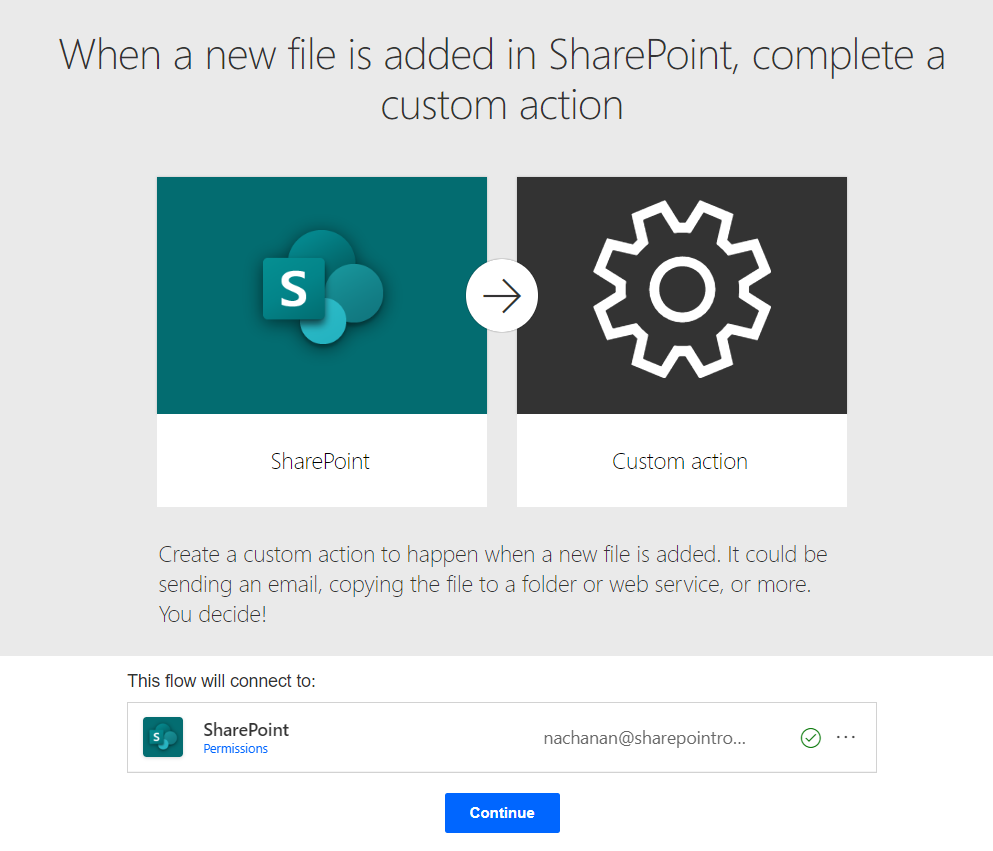Viewport: 993px width, 851px height.
Task: Click the "Custom action" caption under gear tile
Action: 680,461
